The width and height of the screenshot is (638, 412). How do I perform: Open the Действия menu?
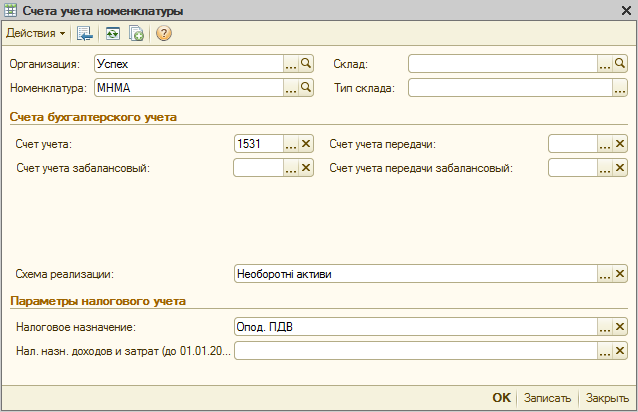(35, 34)
